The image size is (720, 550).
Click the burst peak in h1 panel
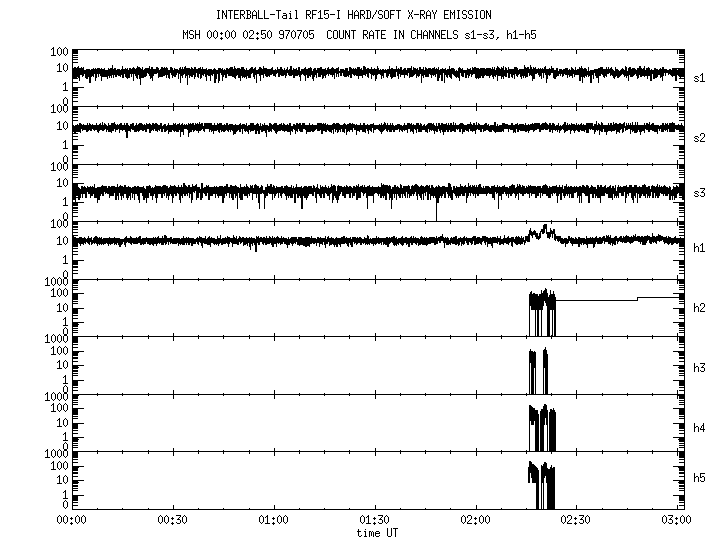tap(545, 229)
